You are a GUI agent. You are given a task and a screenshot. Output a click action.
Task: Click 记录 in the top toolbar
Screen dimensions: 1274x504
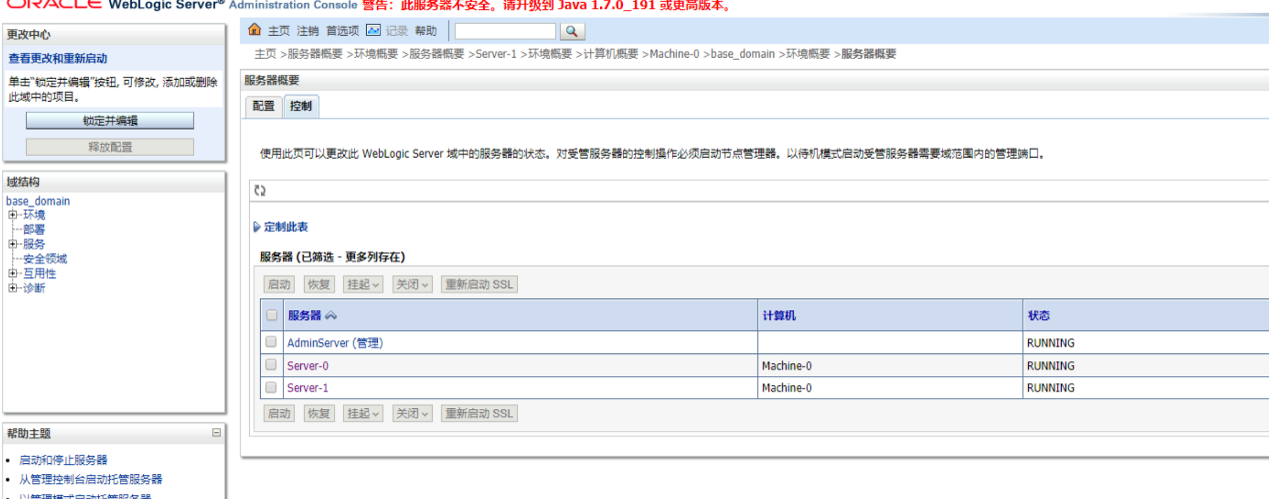(397, 32)
